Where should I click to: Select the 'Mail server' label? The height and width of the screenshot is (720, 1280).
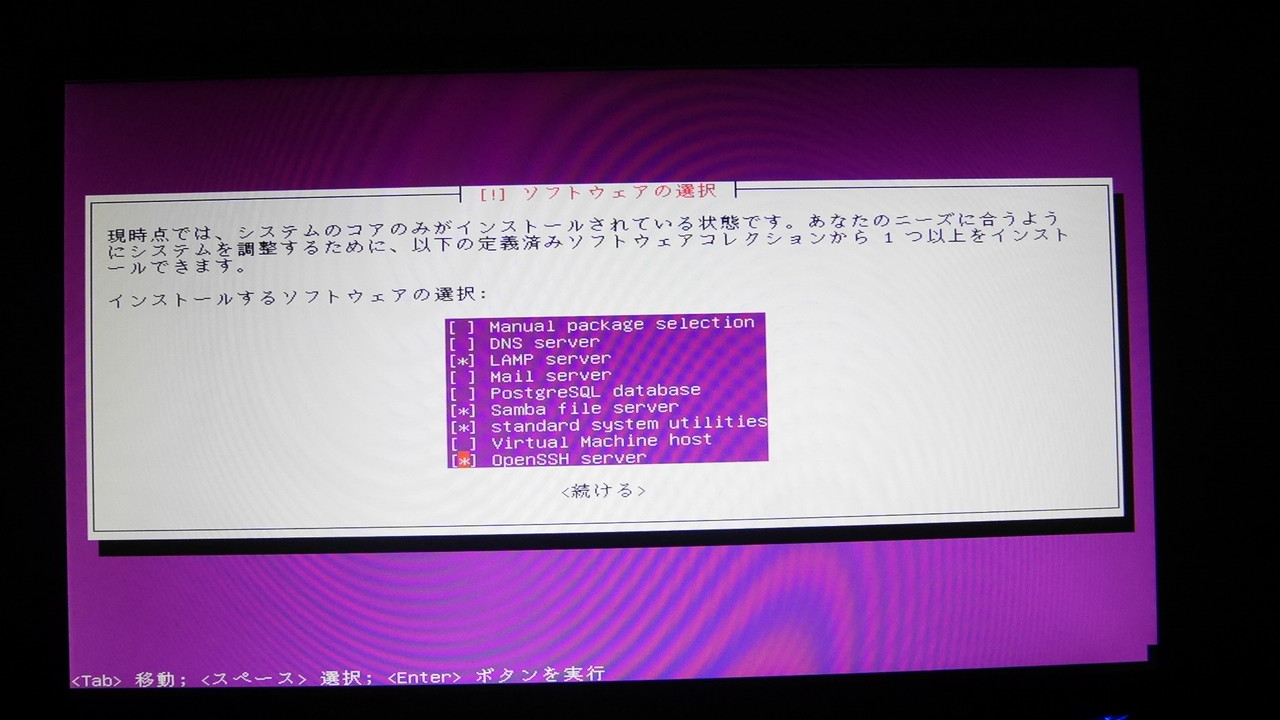[x=550, y=376]
